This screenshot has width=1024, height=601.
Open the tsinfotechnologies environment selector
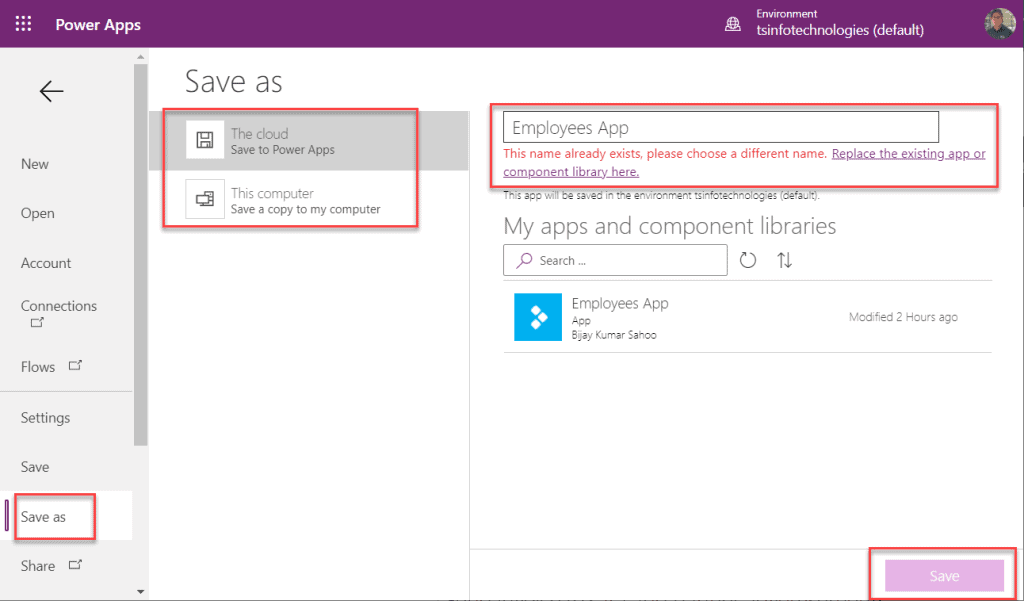click(x=840, y=24)
